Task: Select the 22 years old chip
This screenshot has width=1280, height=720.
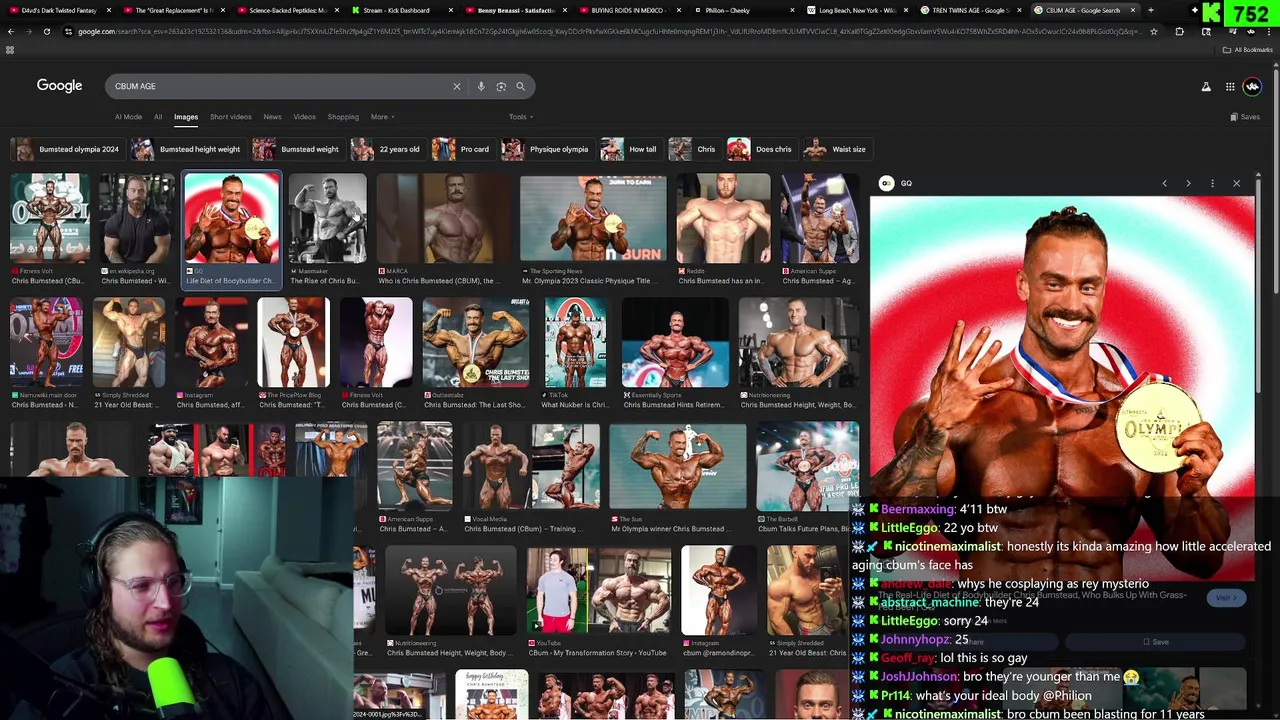Action: click(387, 149)
